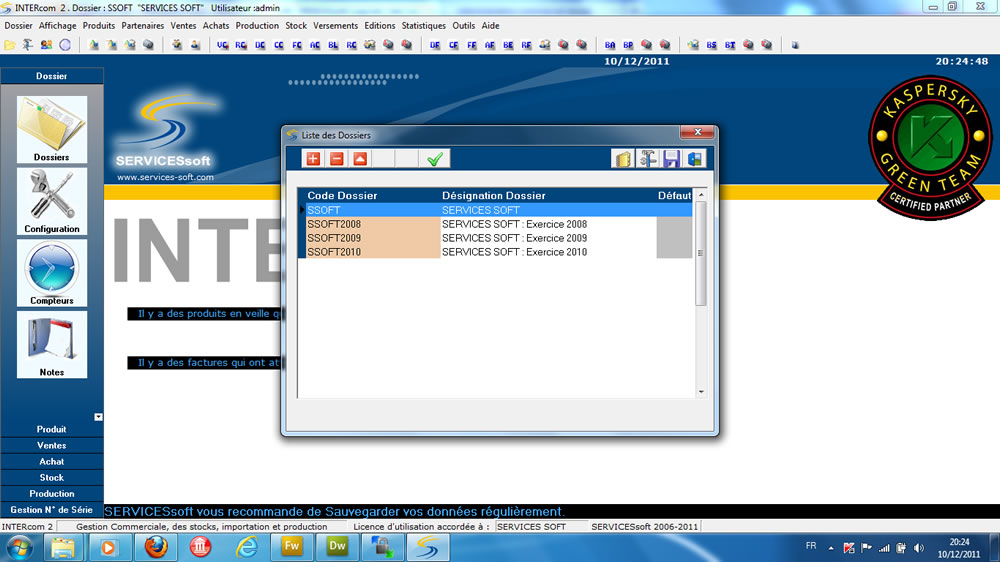Open the Dossier menu

click(18, 26)
